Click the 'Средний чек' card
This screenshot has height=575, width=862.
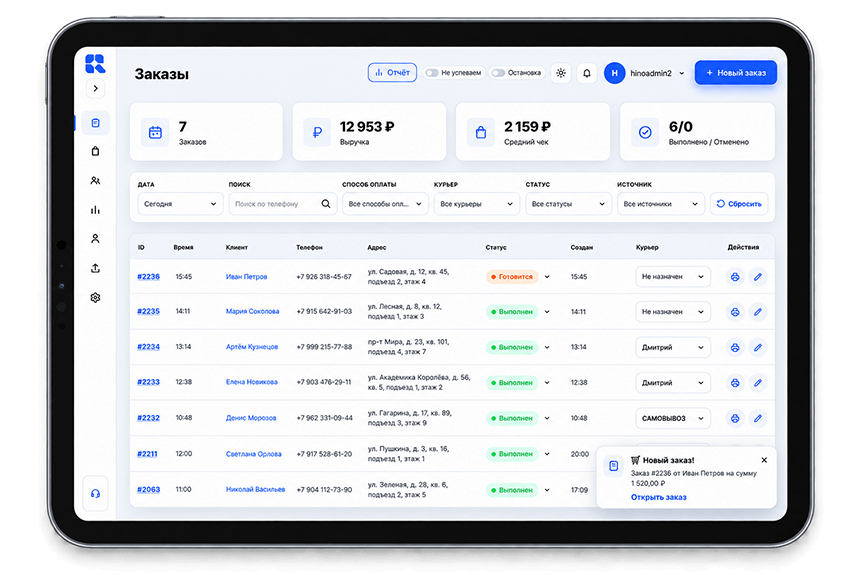(x=533, y=132)
